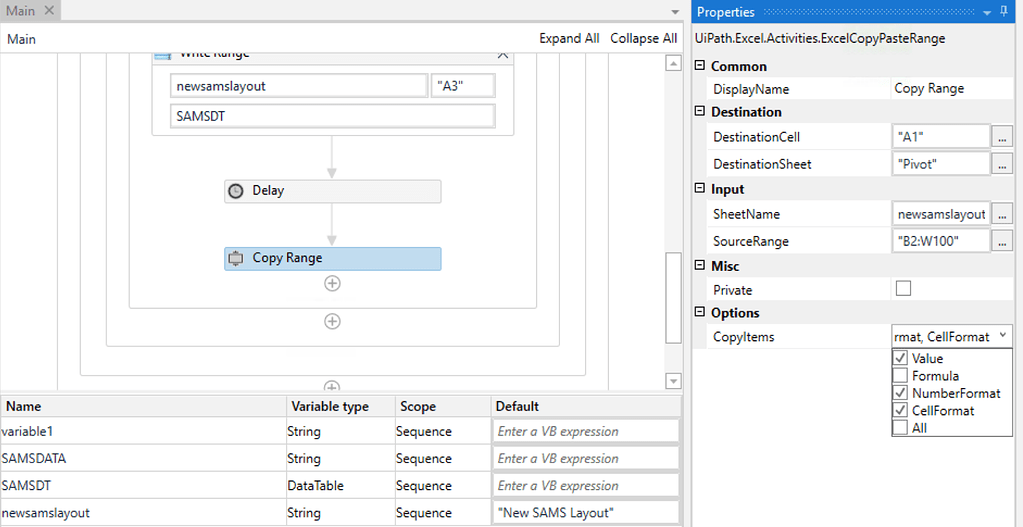Select SAMSDT variable row name
The width and height of the screenshot is (1023, 527).
tap(26, 486)
